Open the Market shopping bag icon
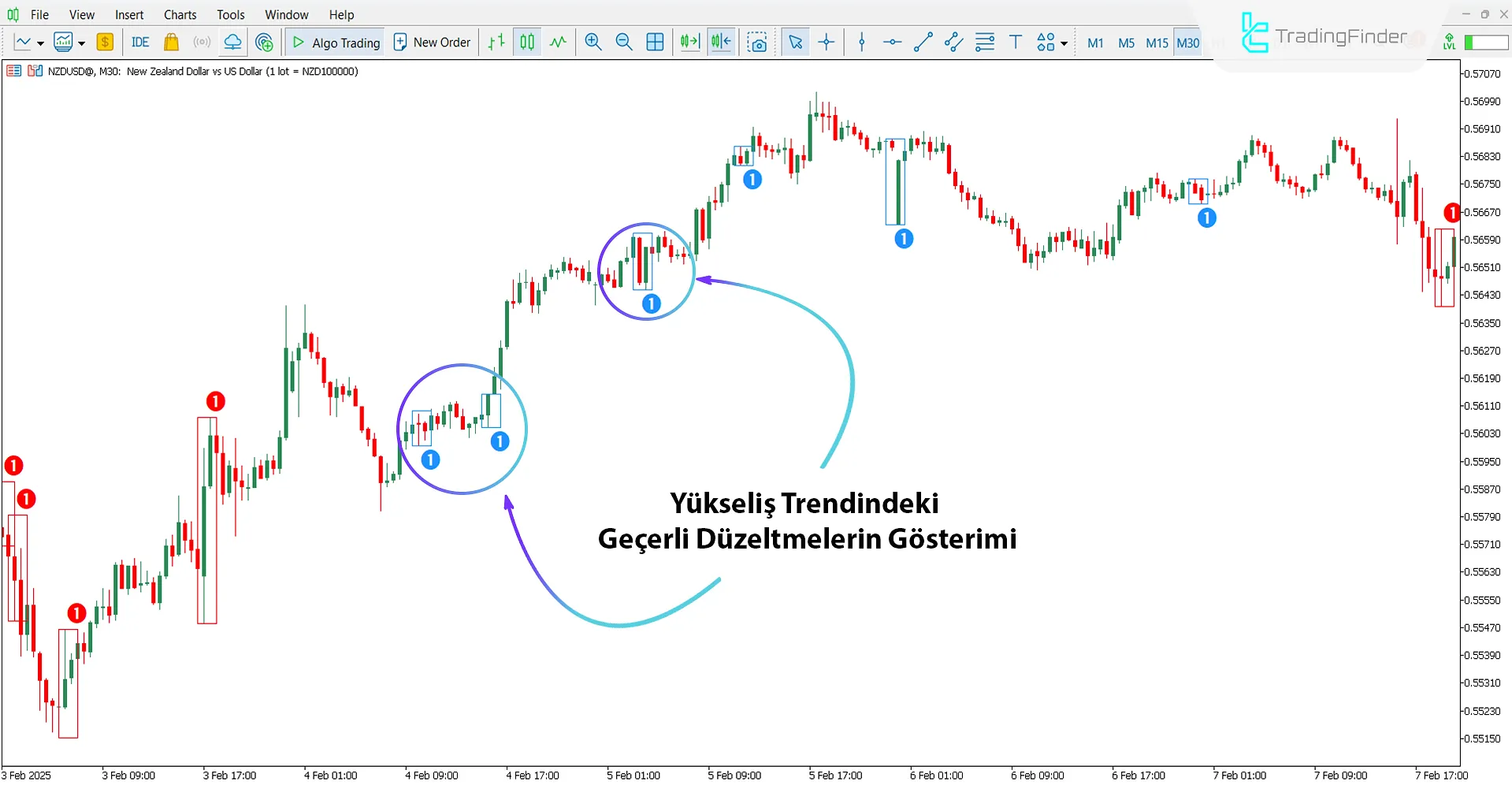 coord(171,42)
